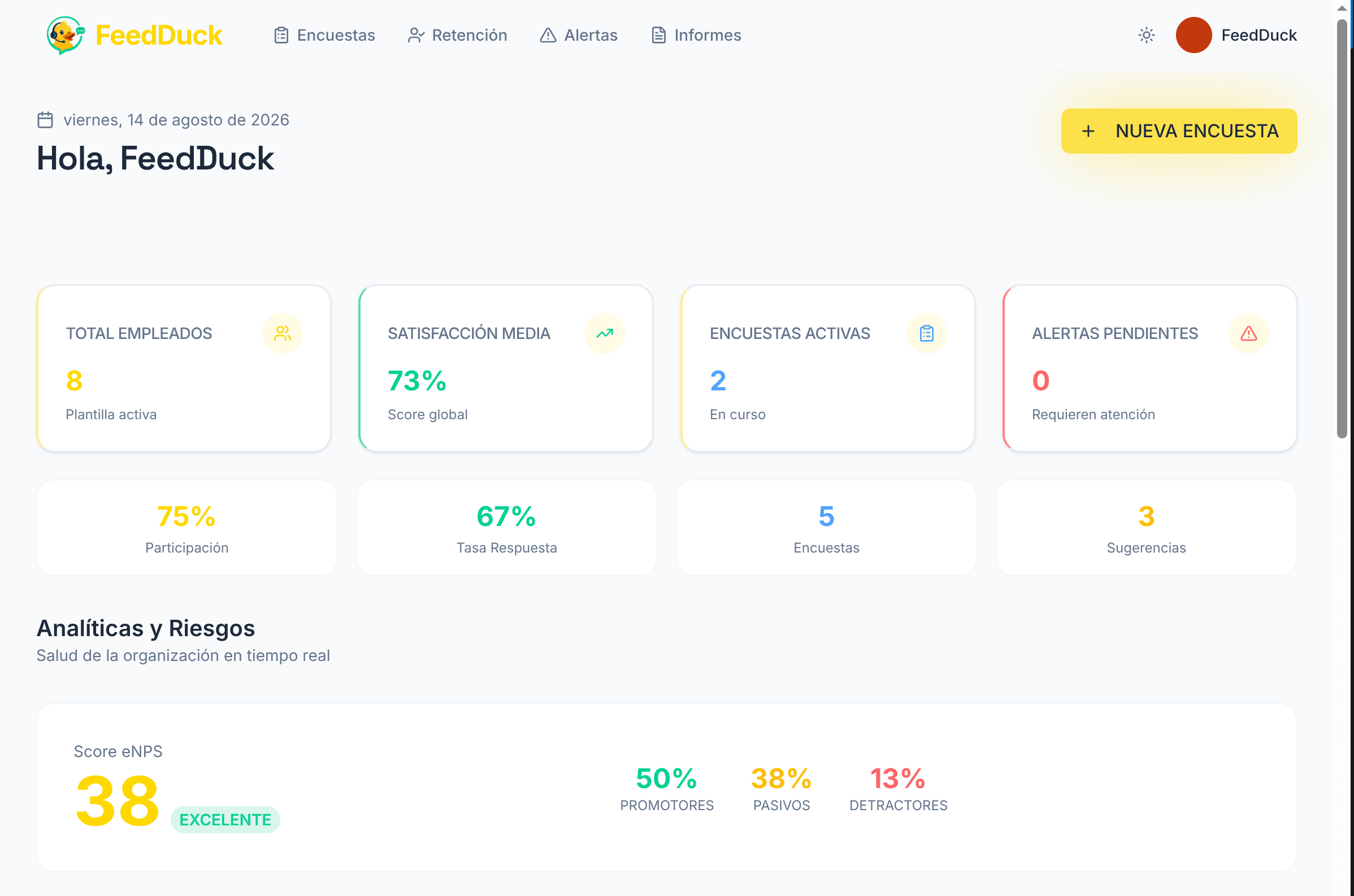Viewport: 1354px width, 896px height.
Task: Open the TOTAL EMPLEADOS card title
Action: (139, 334)
